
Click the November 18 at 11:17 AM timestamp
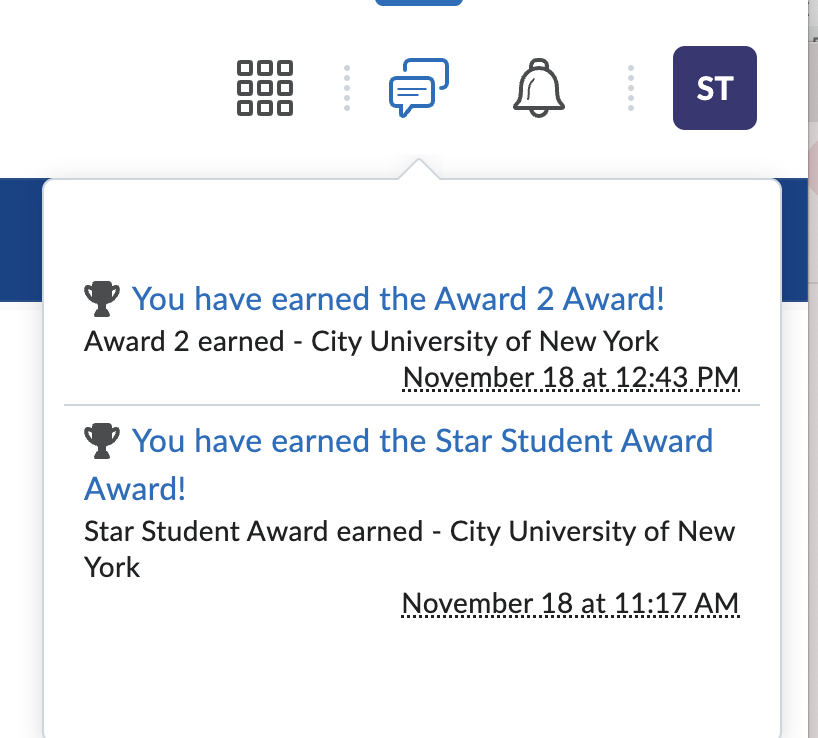(570, 604)
